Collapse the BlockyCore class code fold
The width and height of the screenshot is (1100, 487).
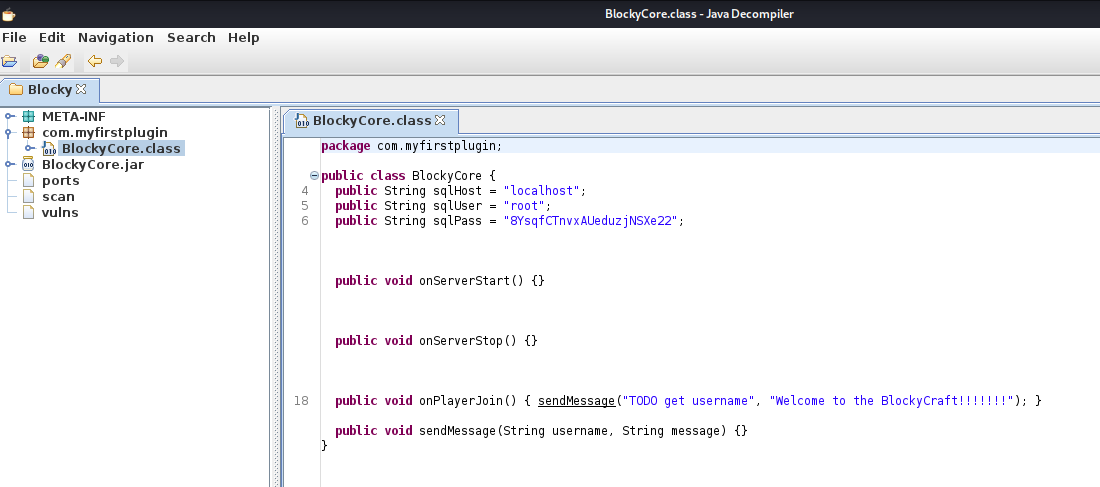coord(315,175)
